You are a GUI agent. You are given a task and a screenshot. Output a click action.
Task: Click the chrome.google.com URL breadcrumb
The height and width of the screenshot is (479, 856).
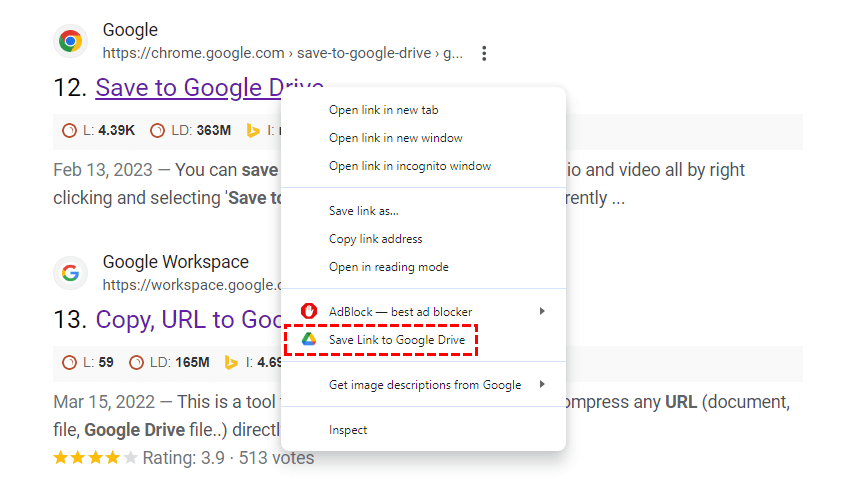pos(283,53)
